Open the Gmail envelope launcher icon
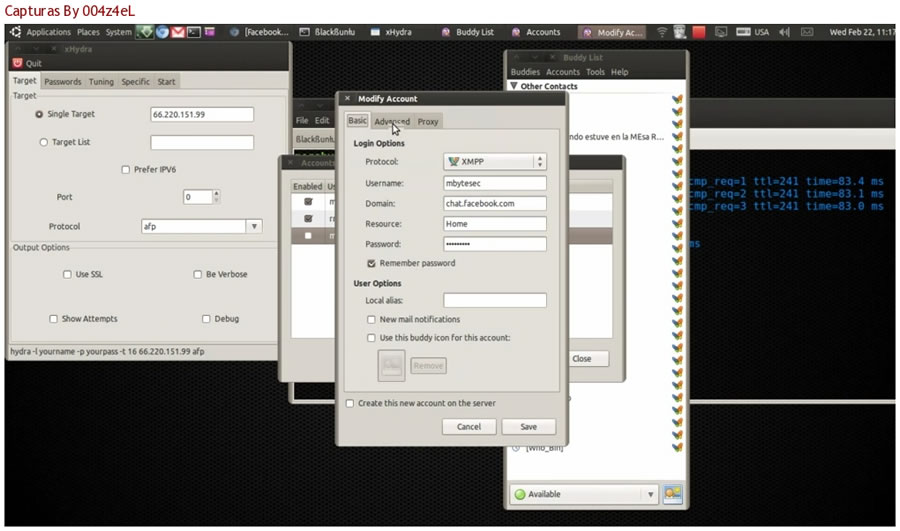Viewport: 900px width, 531px height. 178,32
